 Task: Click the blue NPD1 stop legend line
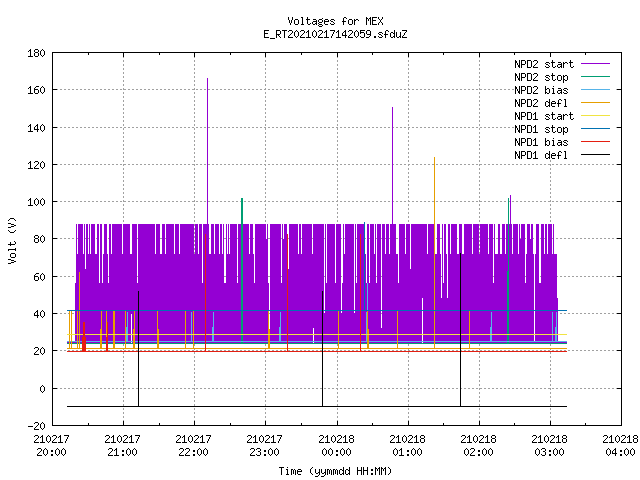click(x=595, y=129)
